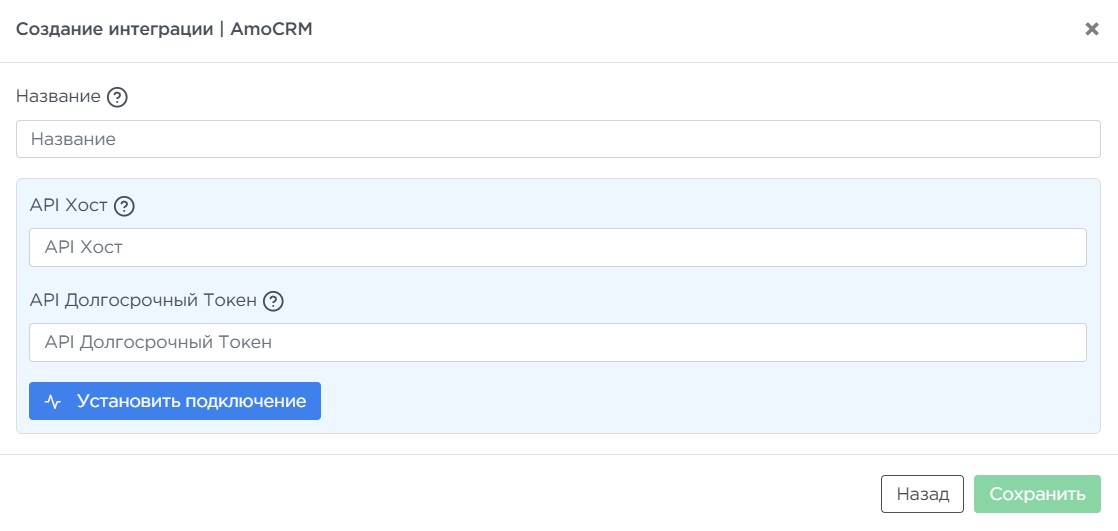The height and width of the screenshot is (531, 1118).
Task: Click empty space in the blue connection panel
Action: pos(700,400)
